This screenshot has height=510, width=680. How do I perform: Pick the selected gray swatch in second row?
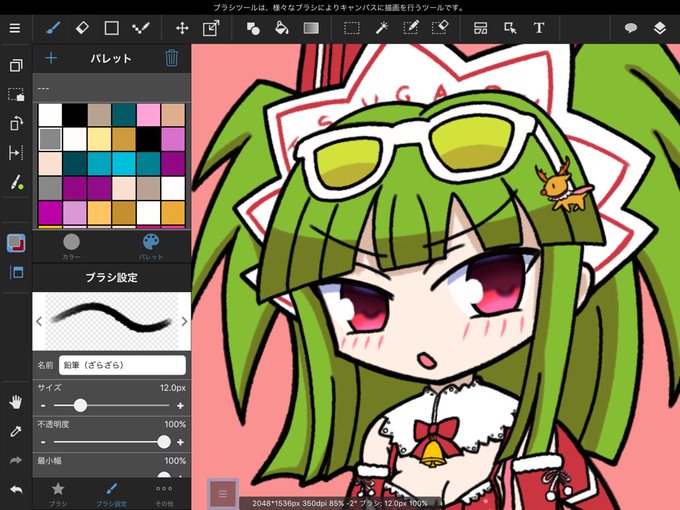tap(50, 139)
